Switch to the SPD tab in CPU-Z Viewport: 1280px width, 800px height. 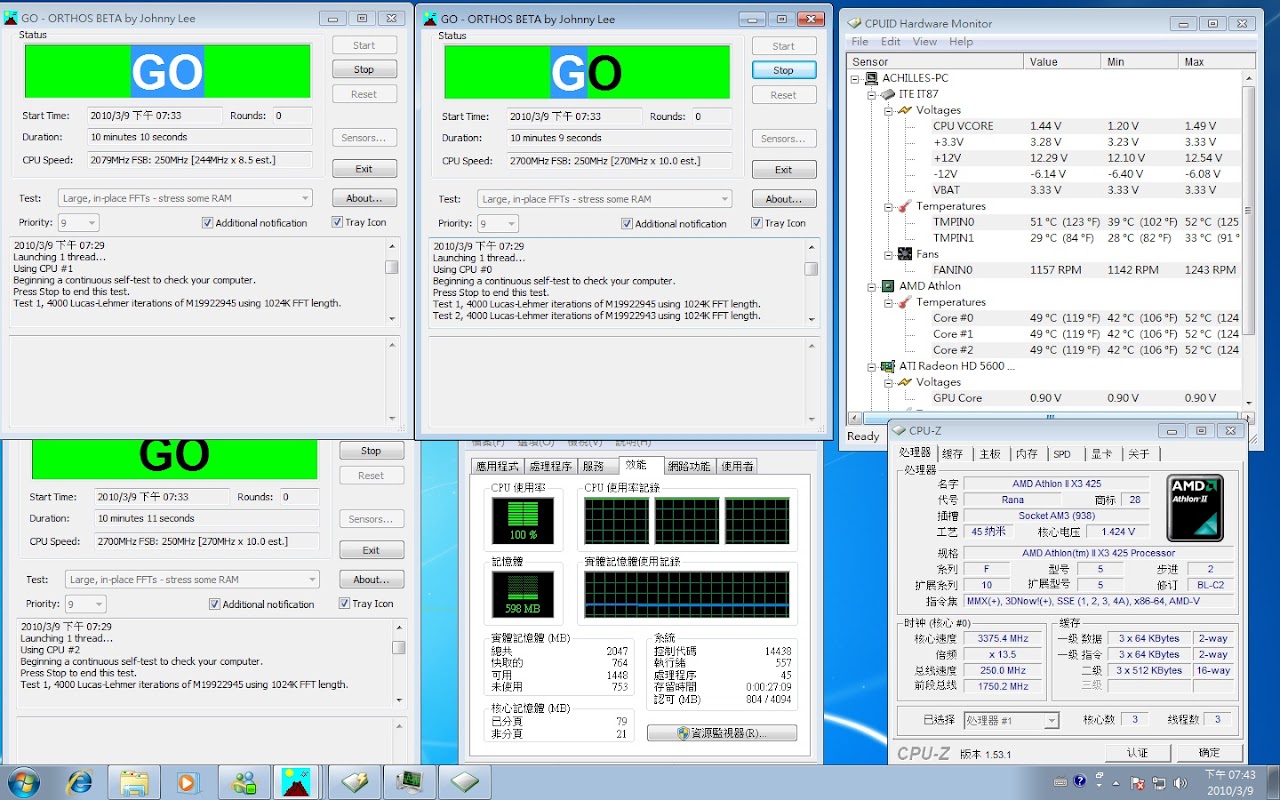[x=1062, y=454]
